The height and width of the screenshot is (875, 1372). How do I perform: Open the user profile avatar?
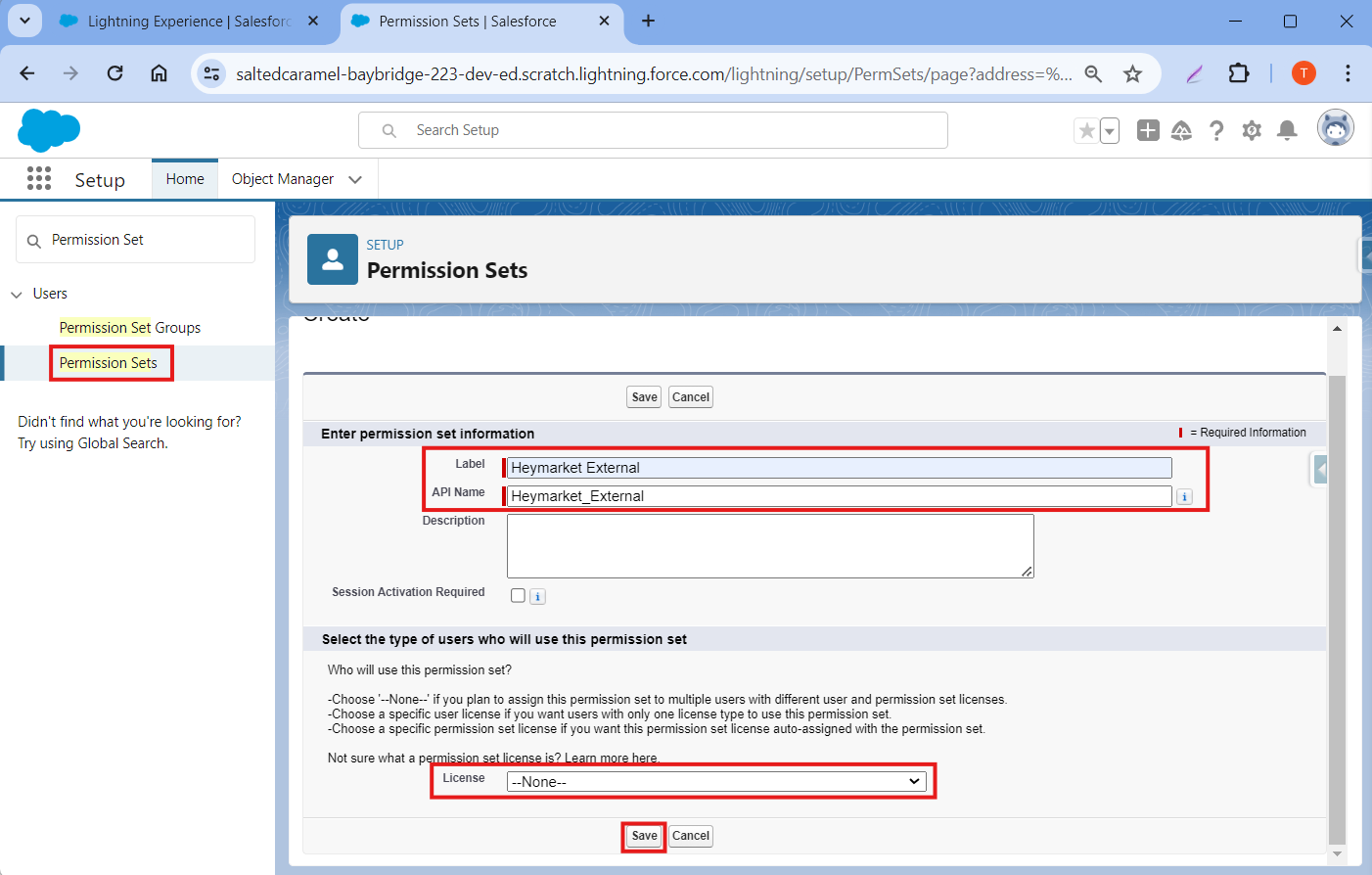click(1336, 128)
